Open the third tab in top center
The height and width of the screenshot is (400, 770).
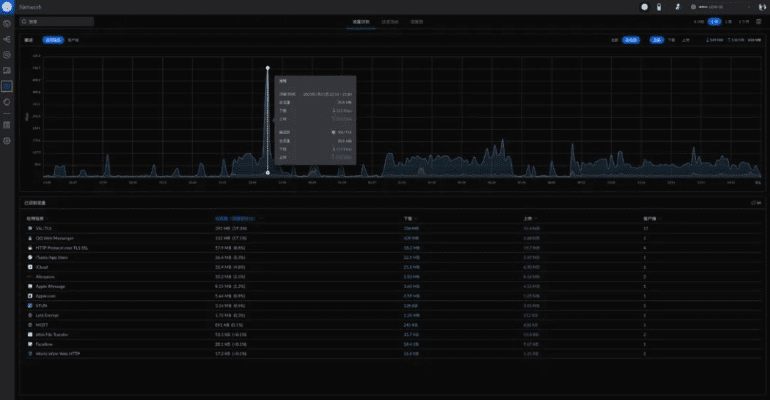pyautogui.click(x=416, y=20)
